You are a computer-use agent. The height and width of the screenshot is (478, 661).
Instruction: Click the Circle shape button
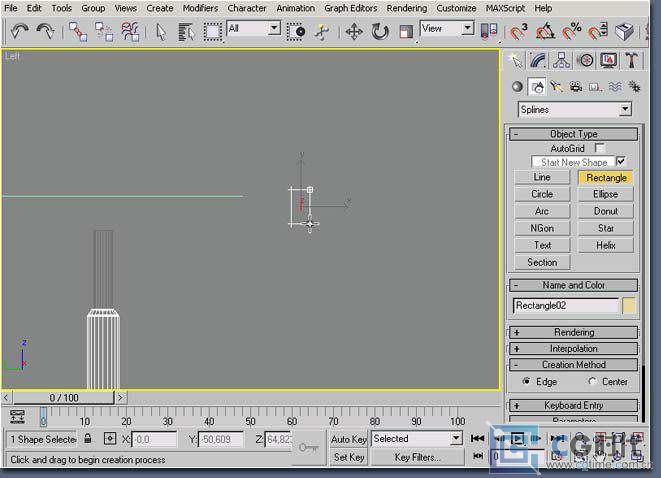pyautogui.click(x=542, y=194)
